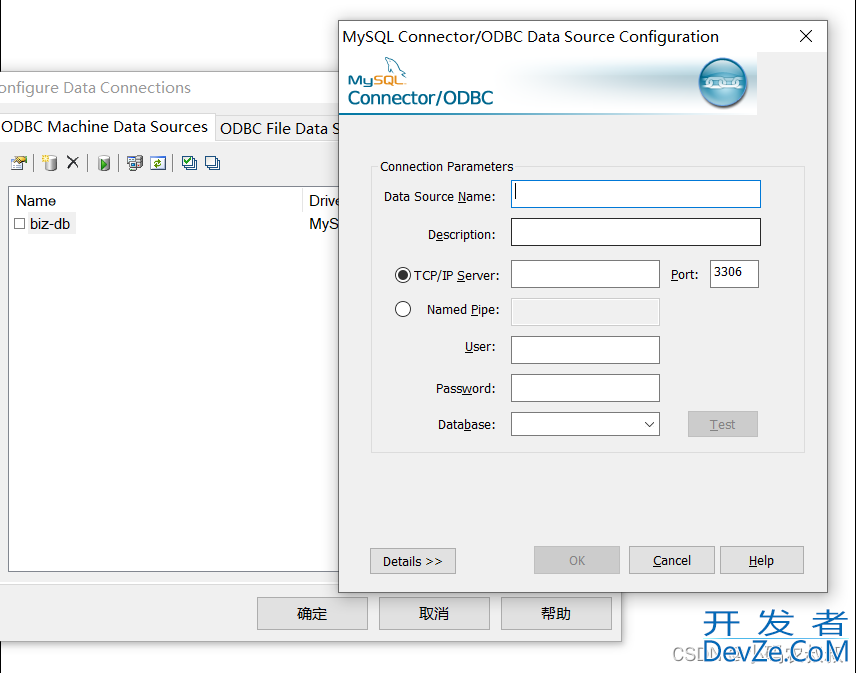Click the 确定 button

pos(312,613)
